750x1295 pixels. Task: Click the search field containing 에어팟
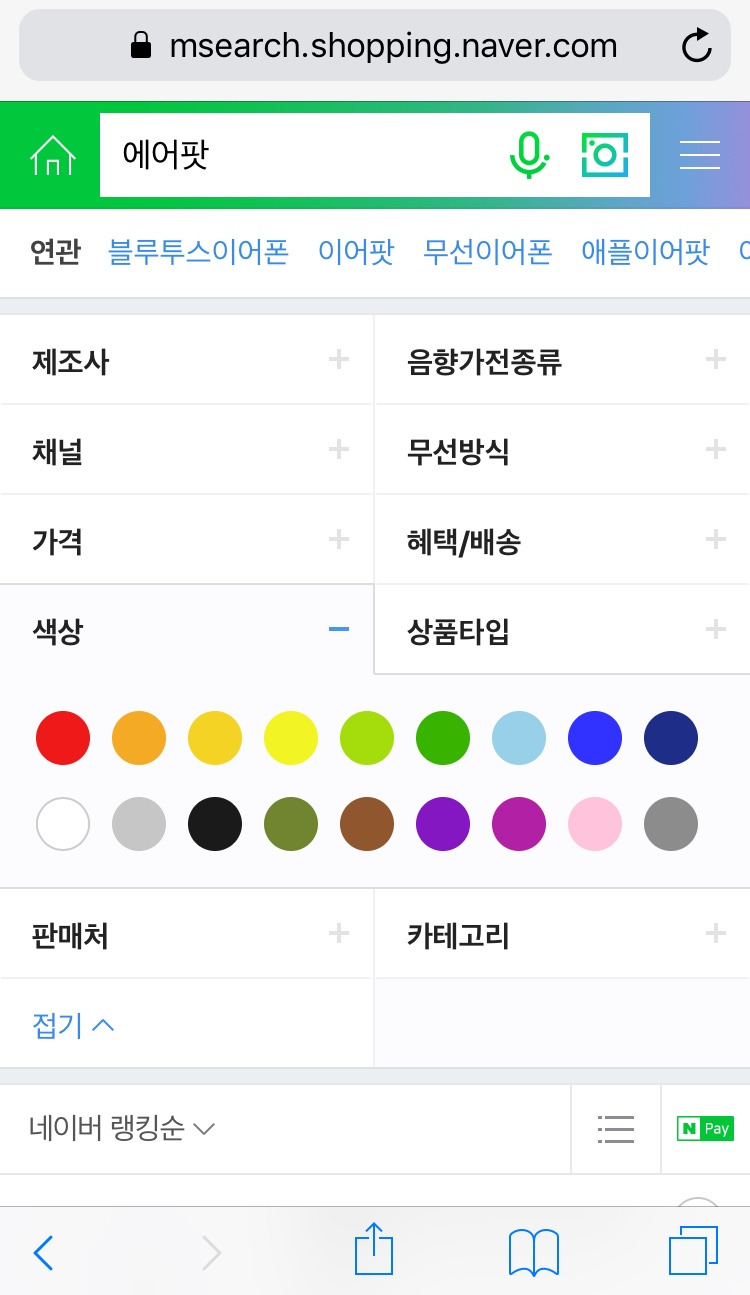point(300,155)
